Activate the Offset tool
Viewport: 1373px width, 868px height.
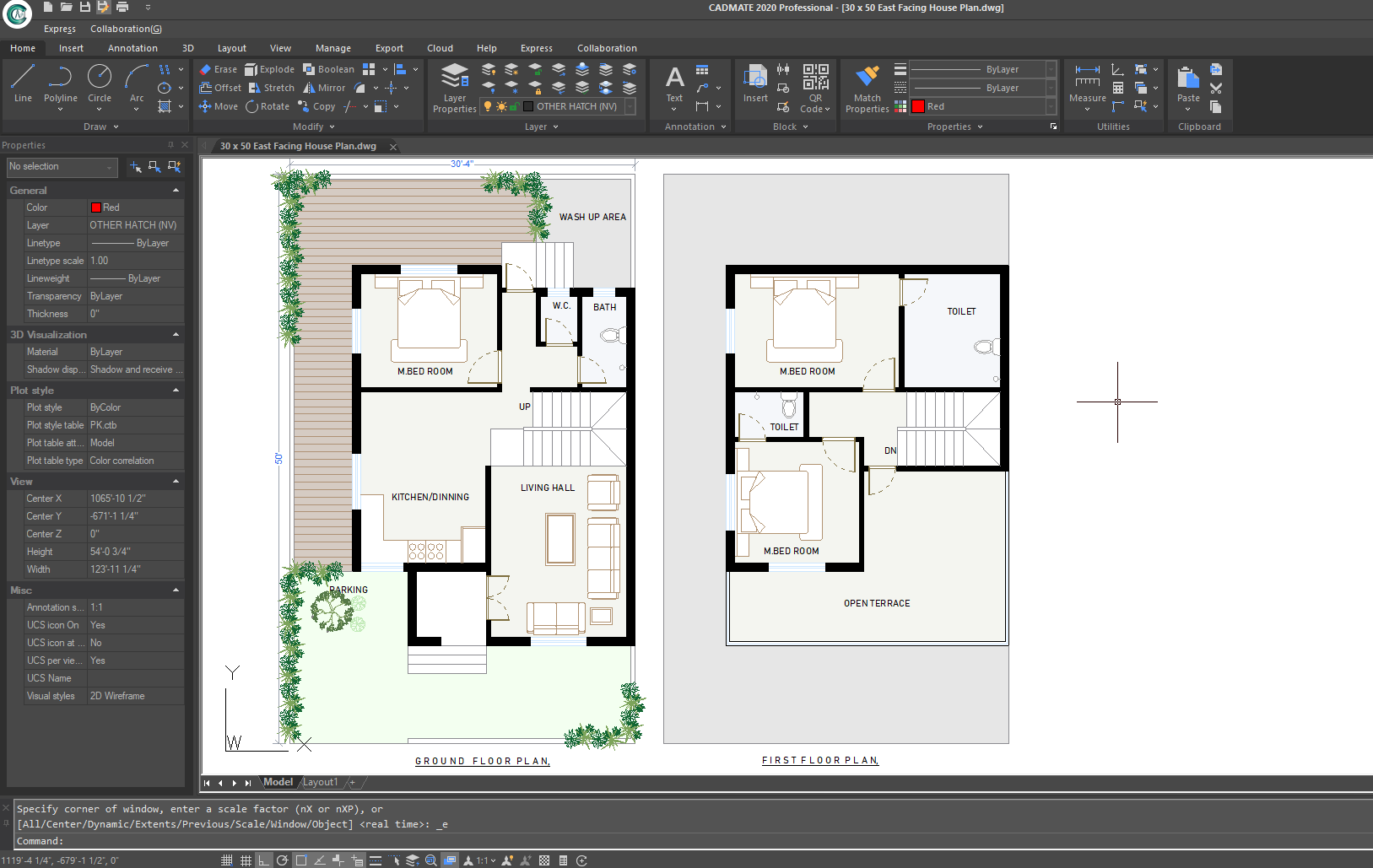tap(220, 88)
